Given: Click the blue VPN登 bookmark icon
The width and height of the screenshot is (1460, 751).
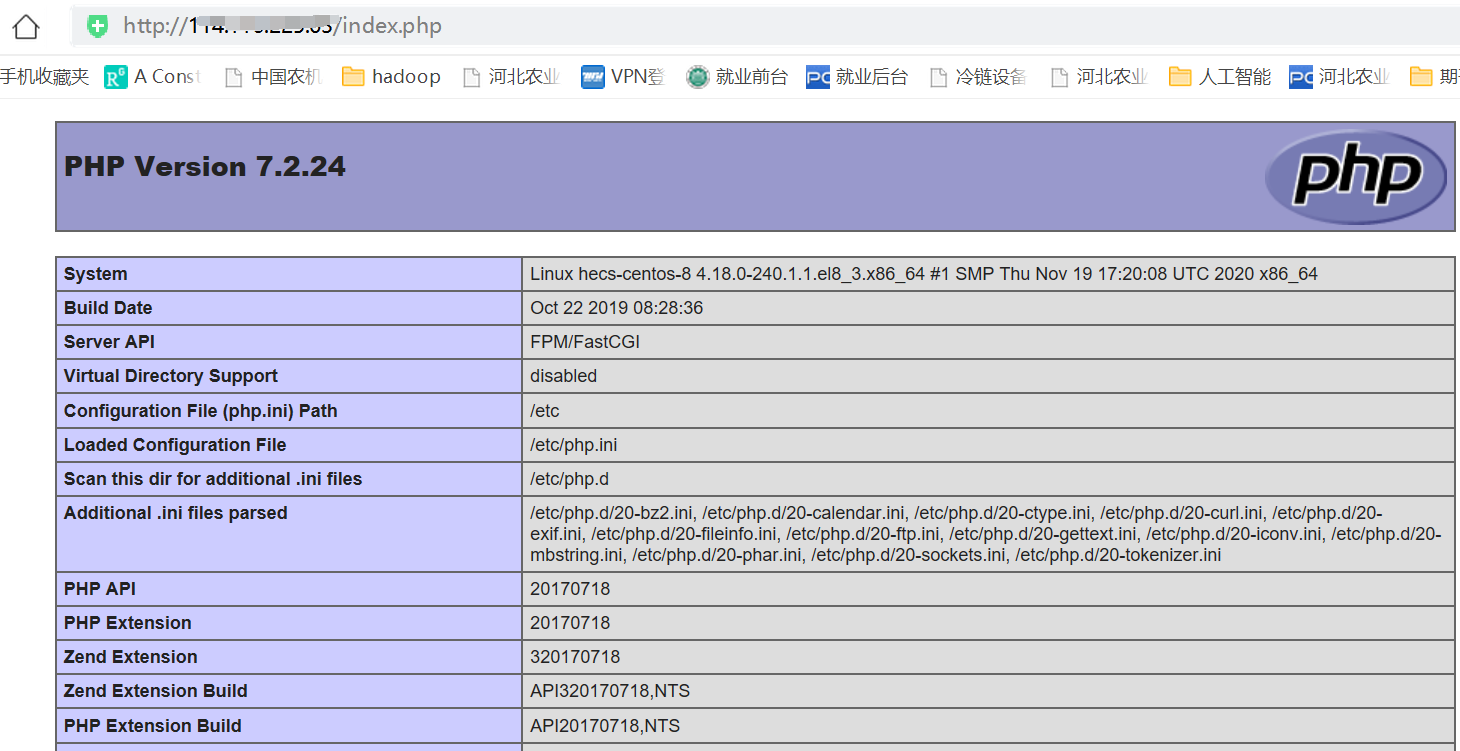Looking at the screenshot, I should click(592, 76).
